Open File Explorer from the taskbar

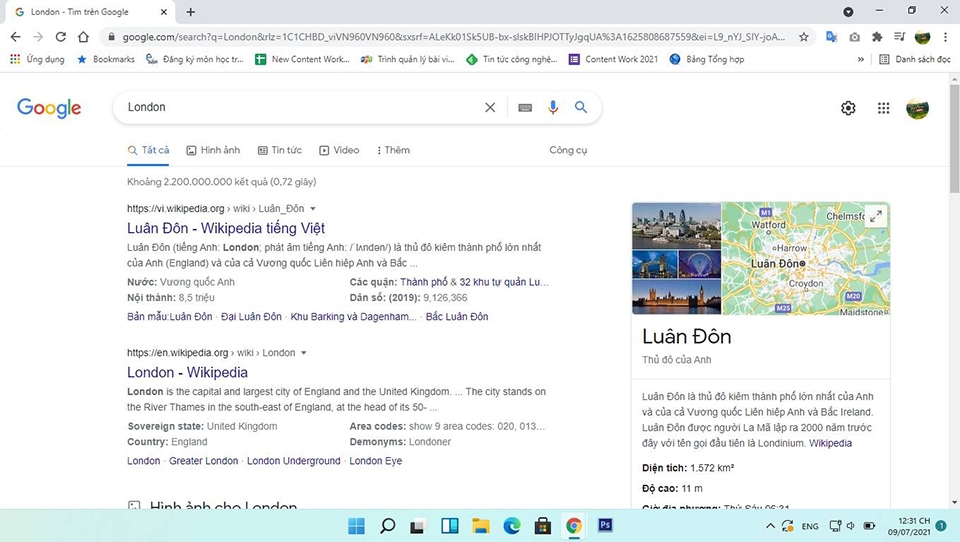click(x=481, y=525)
